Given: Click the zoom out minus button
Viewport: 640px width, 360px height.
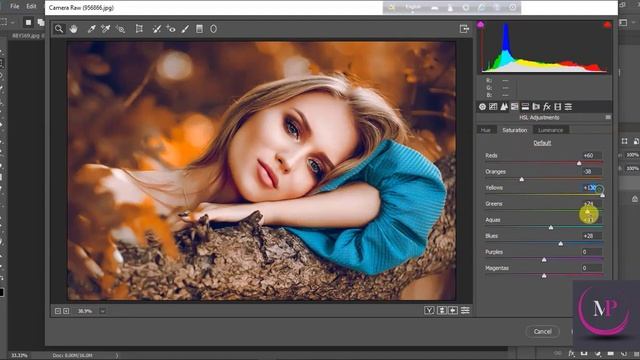Looking at the screenshot, I should (x=58, y=311).
